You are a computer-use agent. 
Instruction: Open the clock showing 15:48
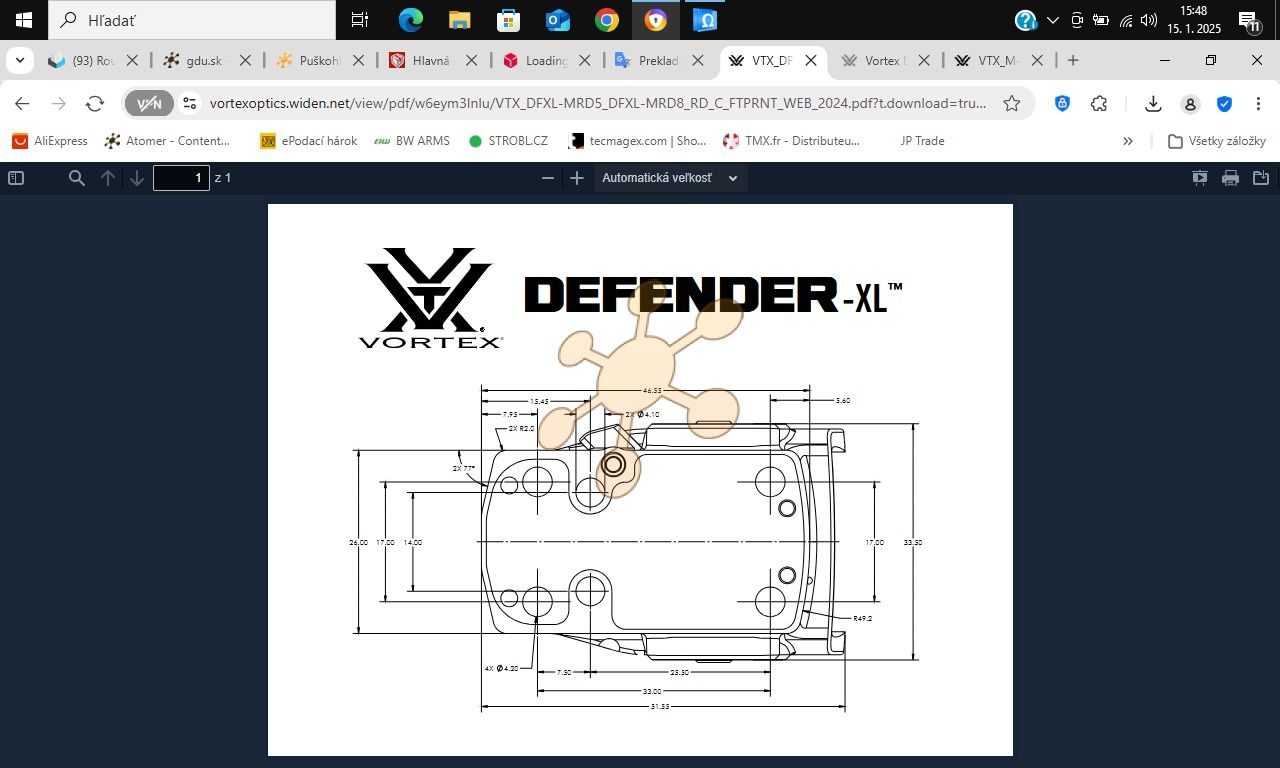coord(1194,20)
